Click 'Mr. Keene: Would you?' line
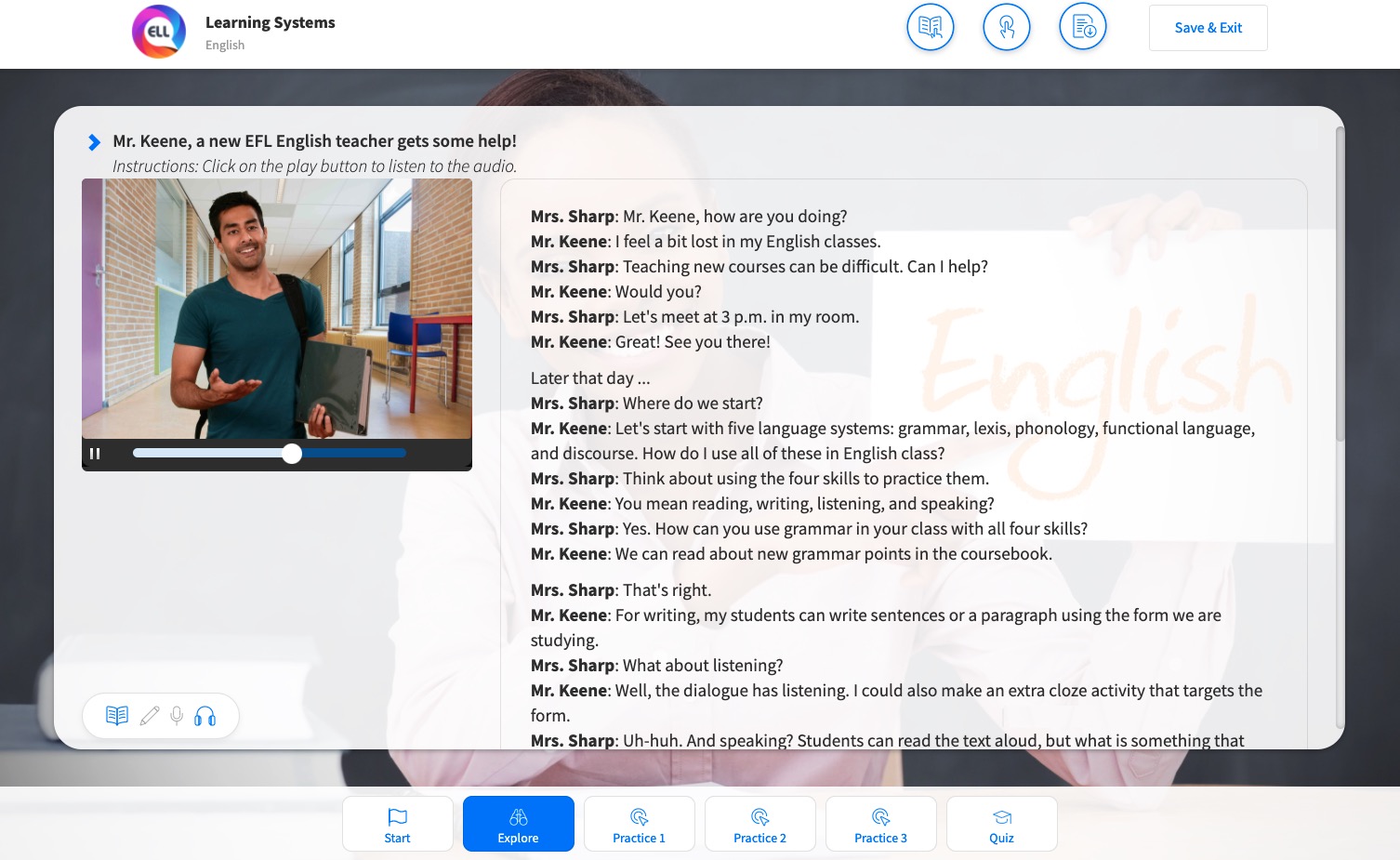 pyautogui.click(x=616, y=292)
